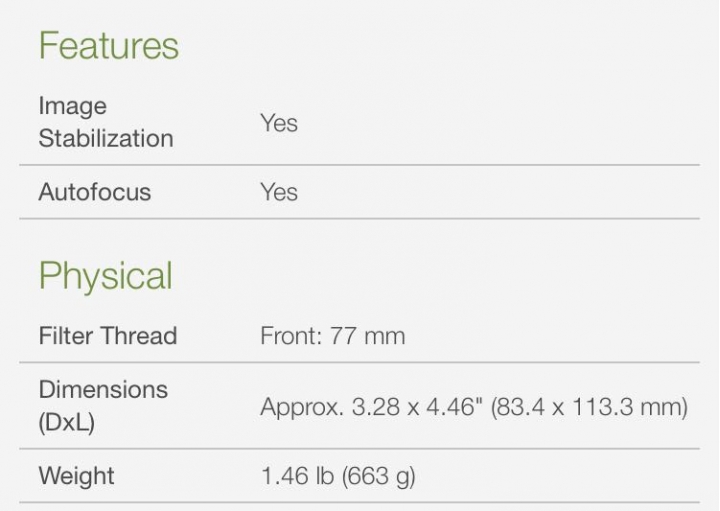This screenshot has width=720, height=511.
Task: Click the word Stabilization
Action: pos(106,138)
